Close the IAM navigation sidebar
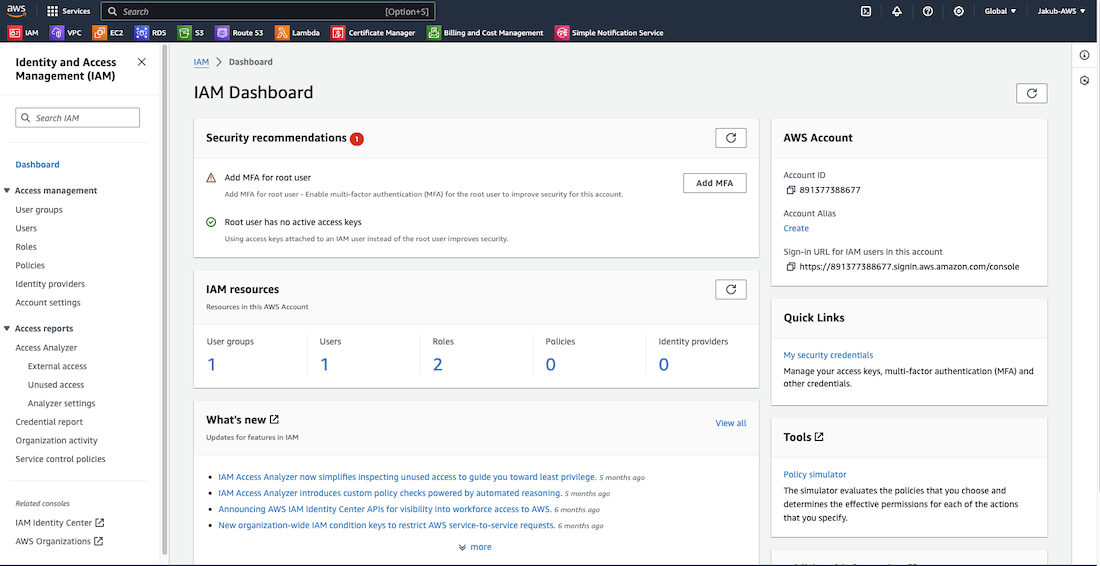This screenshot has width=1100, height=566. point(142,62)
